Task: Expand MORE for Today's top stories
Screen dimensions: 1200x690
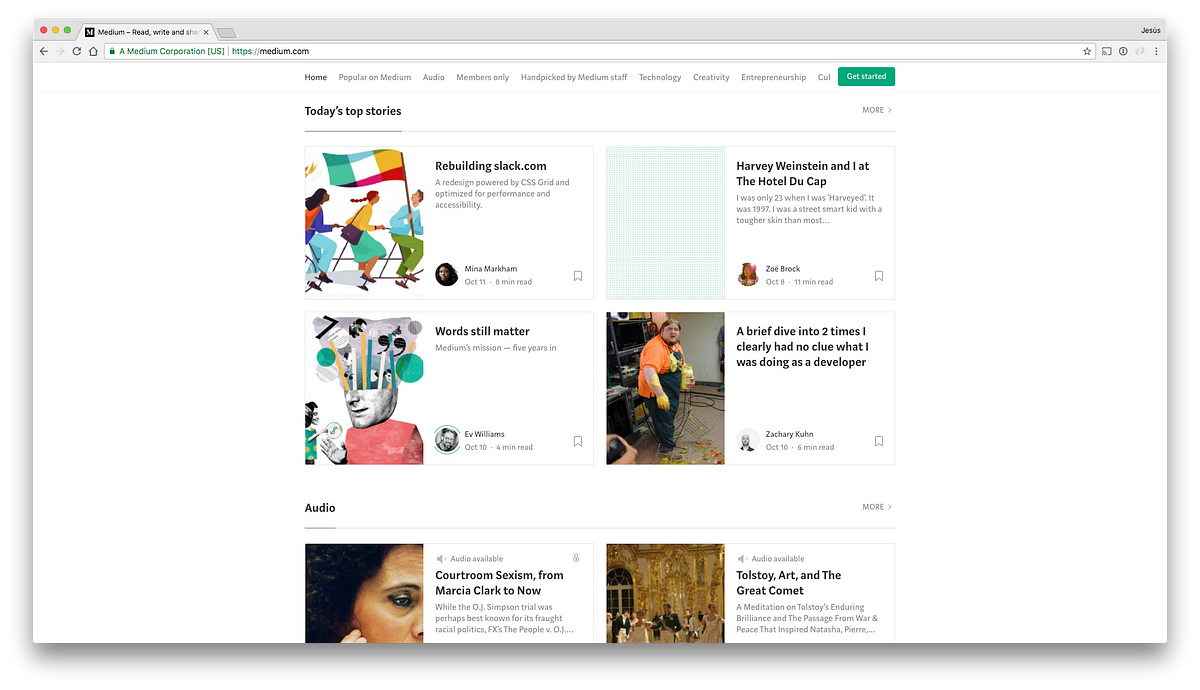Action: pyautogui.click(x=876, y=110)
